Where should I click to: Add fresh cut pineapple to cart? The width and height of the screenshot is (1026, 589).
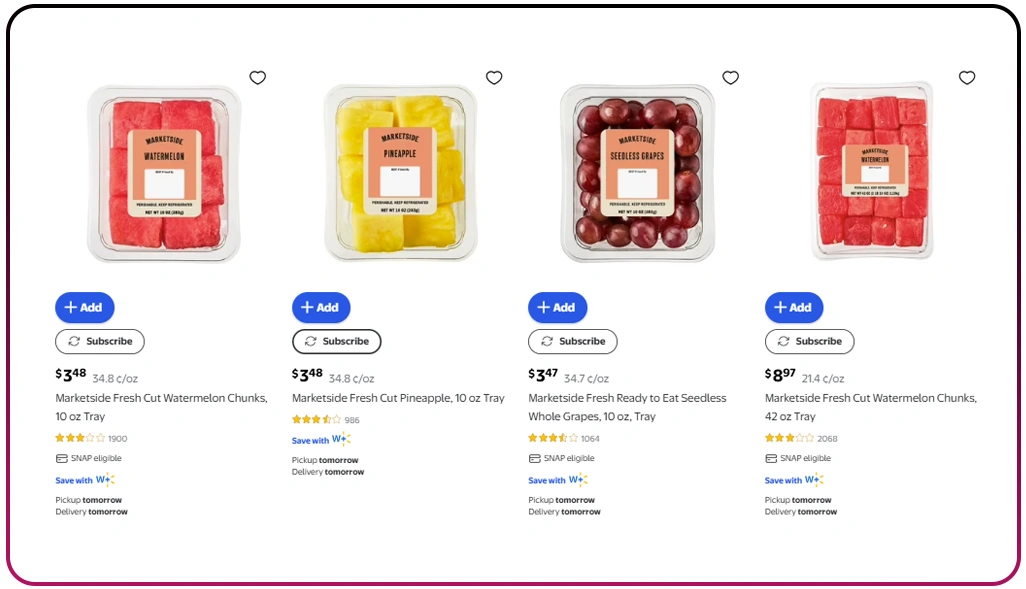pos(321,307)
